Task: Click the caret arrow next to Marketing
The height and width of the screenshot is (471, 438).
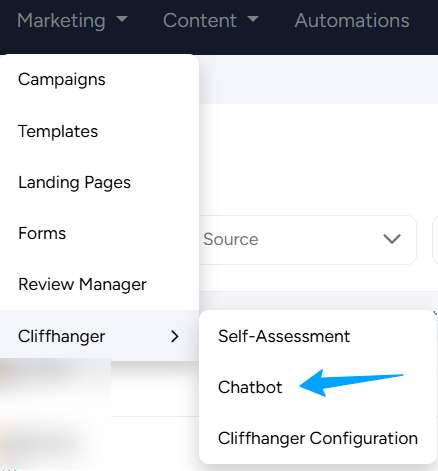Action: coord(122,19)
